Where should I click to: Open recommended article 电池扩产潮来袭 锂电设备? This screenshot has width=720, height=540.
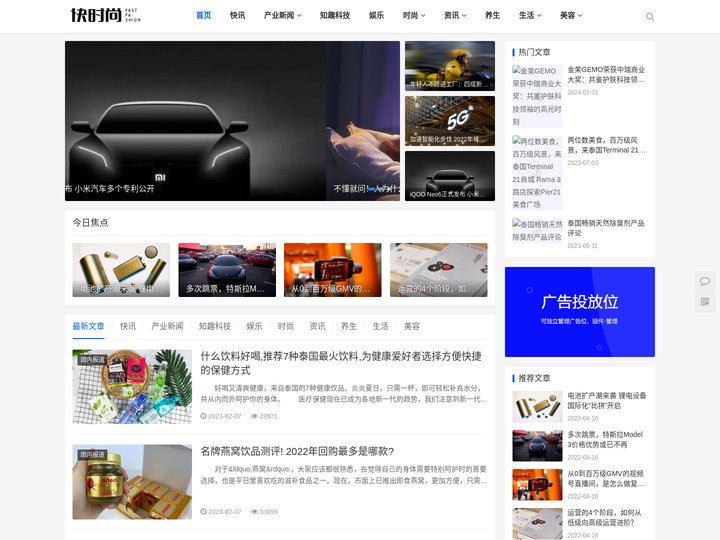click(x=607, y=400)
